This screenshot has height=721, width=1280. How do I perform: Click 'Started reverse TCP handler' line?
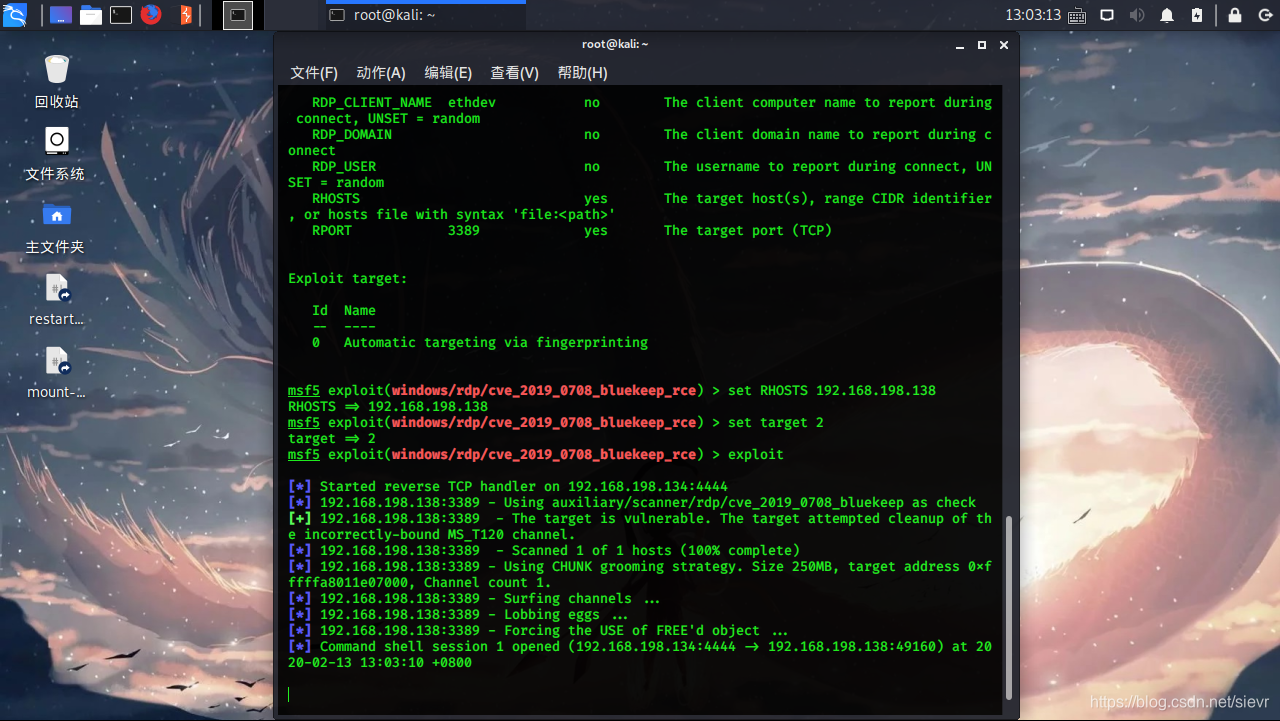[508, 486]
